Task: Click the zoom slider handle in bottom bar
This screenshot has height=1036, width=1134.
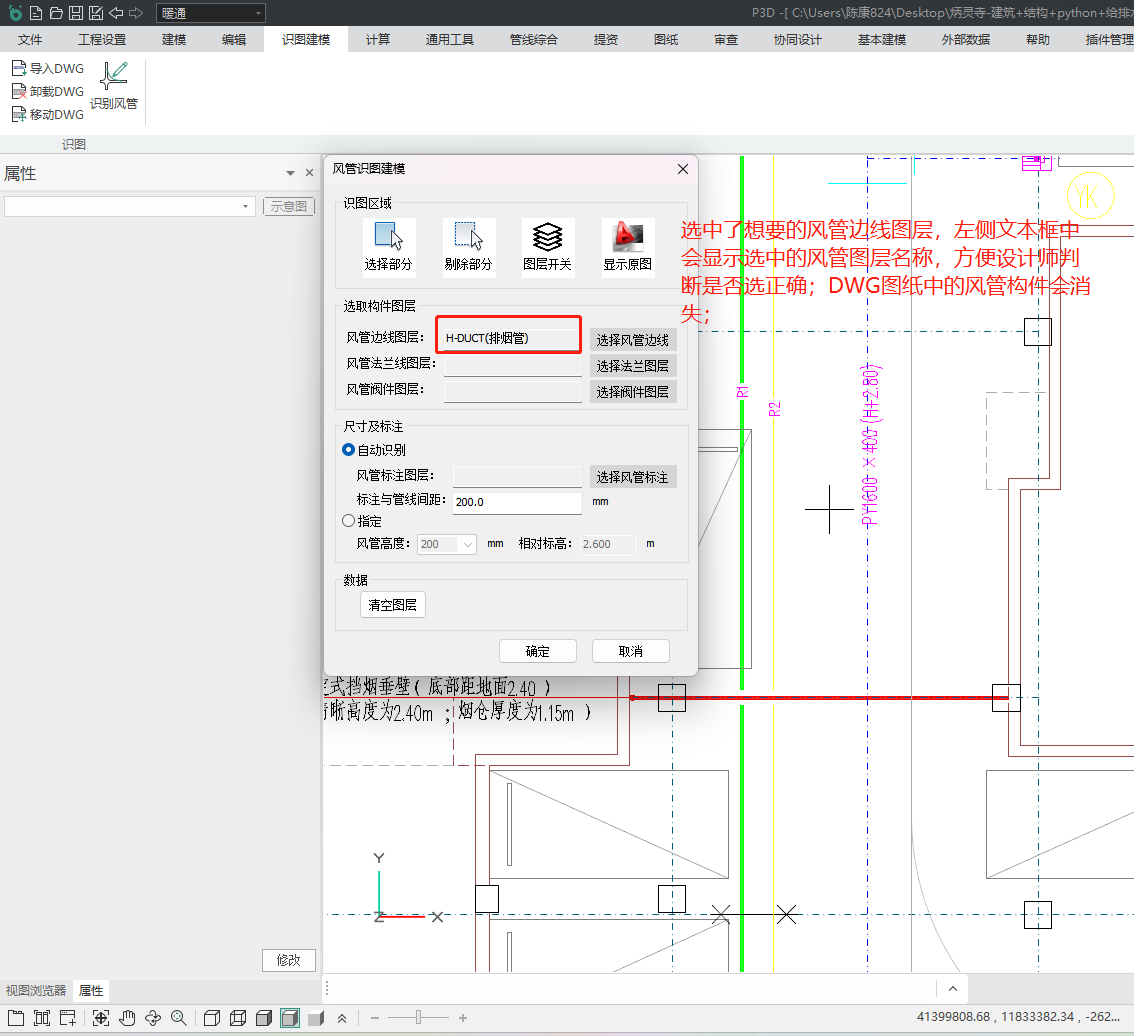Action: click(418, 1018)
